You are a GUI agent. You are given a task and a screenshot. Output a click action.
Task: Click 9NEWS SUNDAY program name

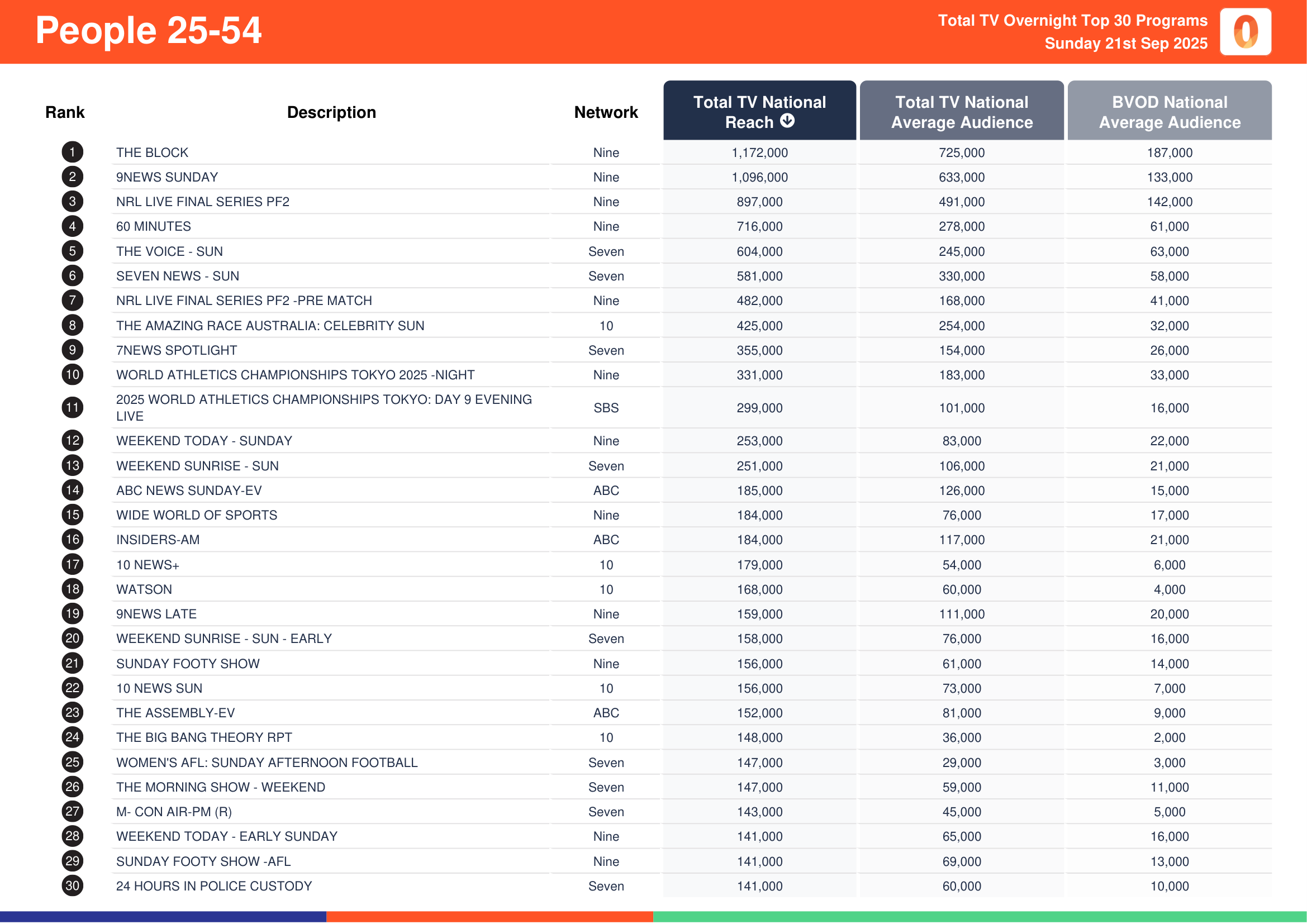[x=167, y=177]
